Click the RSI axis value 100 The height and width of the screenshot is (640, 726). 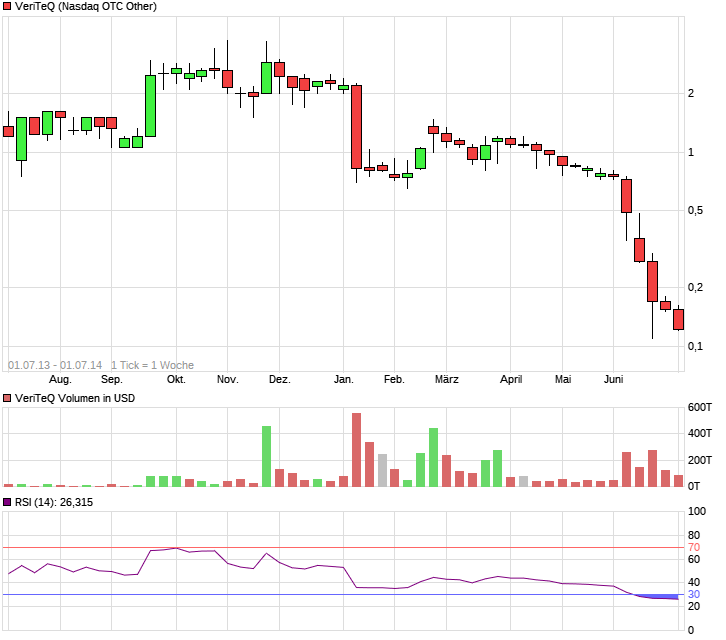click(697, 512)
